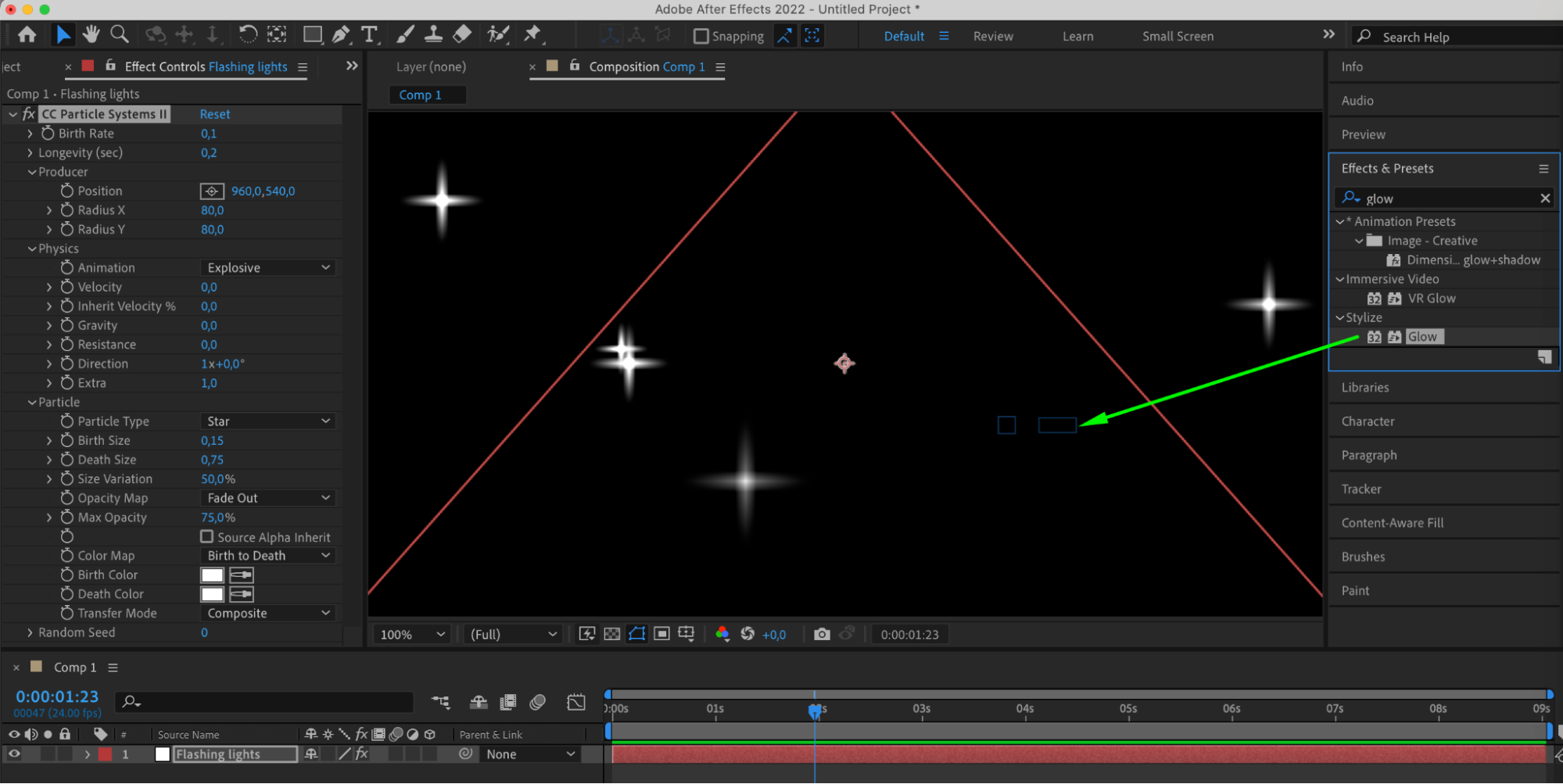Select the Pen tool
The height and width of the screenshot is (784, 1563).
[x=341, y=34]
